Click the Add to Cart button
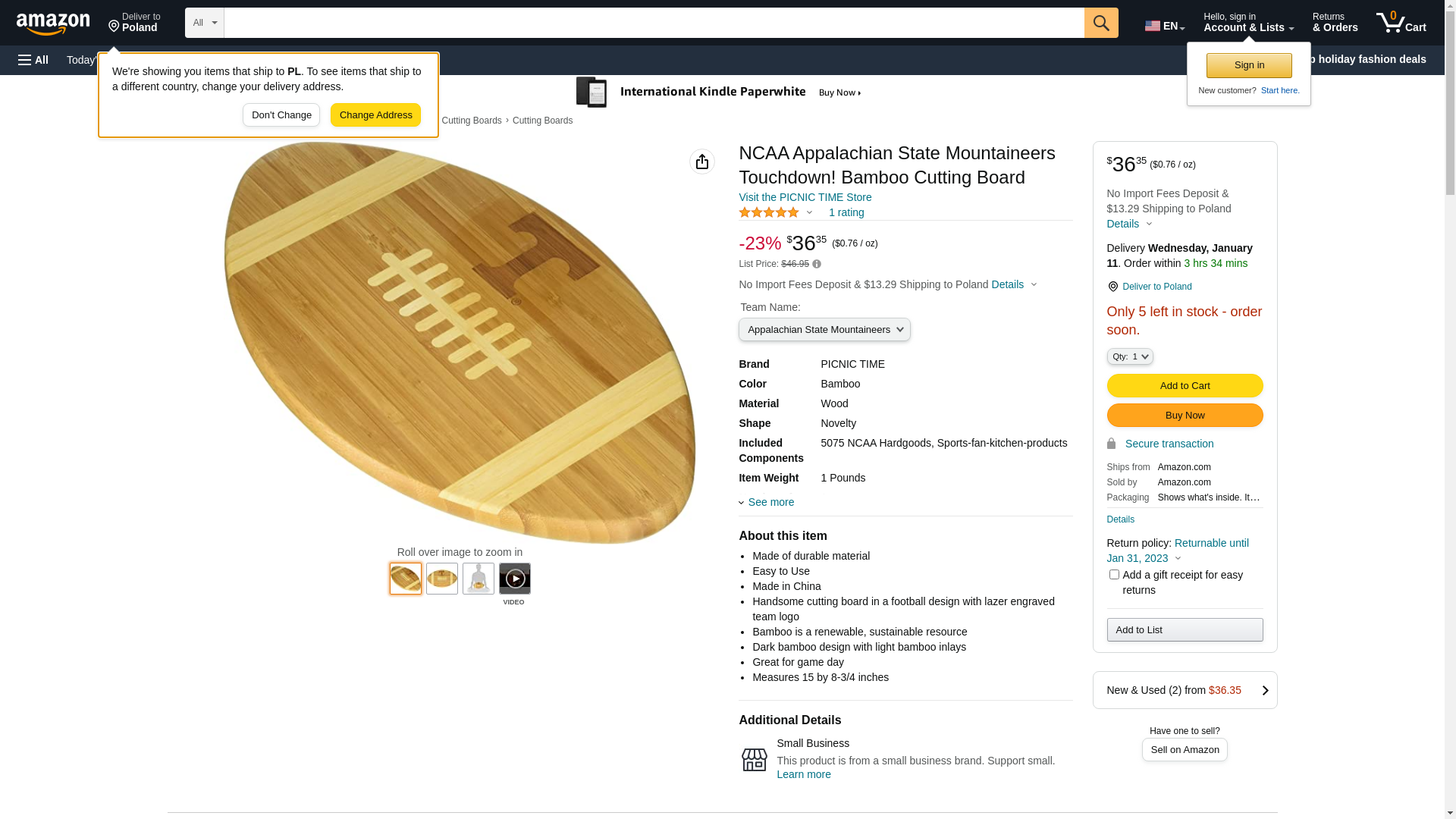This screenshot has width=1456, height=819. click(x=1185, y=386)
